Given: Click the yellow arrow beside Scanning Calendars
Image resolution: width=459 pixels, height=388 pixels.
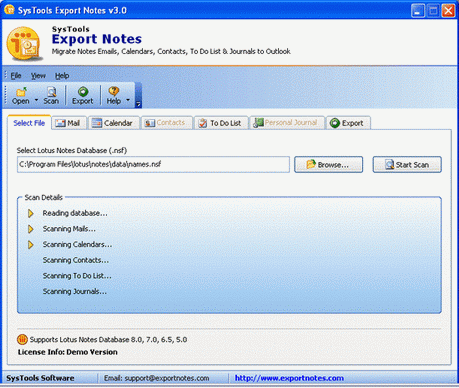Looking at the screenshot, I should [x=31, y=245].
